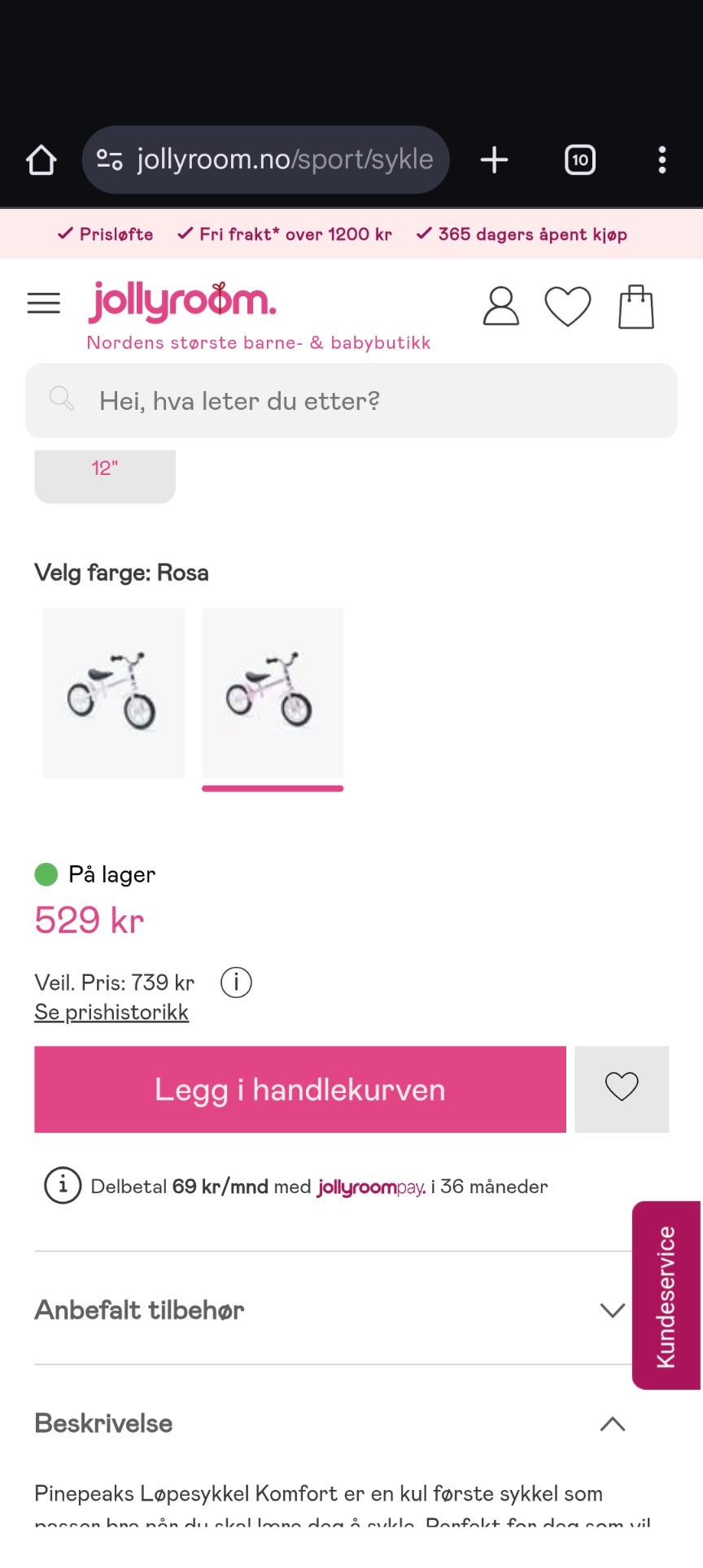Open the shopping bag cart icon
Screen dimensions: 703x1568
tap(636, 307)
